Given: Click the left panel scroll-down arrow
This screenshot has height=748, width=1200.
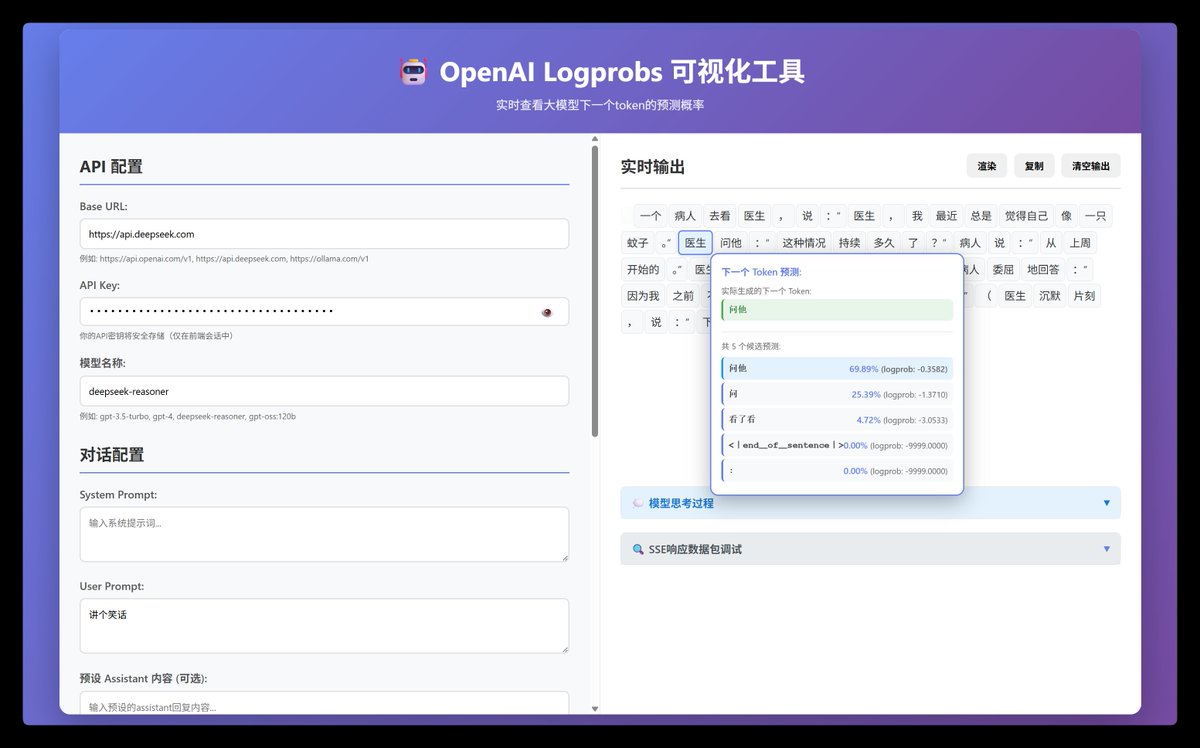Looking at the screenshot, I should tap(595, 709).
